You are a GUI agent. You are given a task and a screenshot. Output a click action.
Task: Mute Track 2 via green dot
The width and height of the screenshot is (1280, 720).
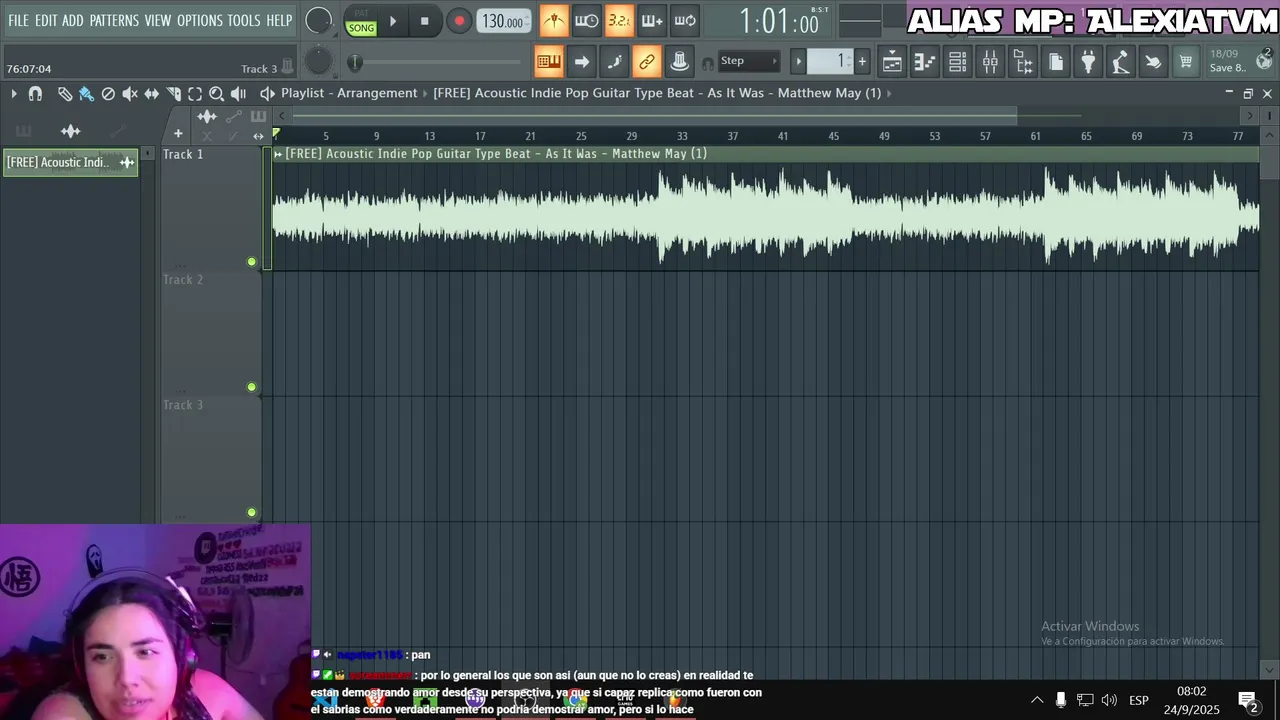pos(251,387)
